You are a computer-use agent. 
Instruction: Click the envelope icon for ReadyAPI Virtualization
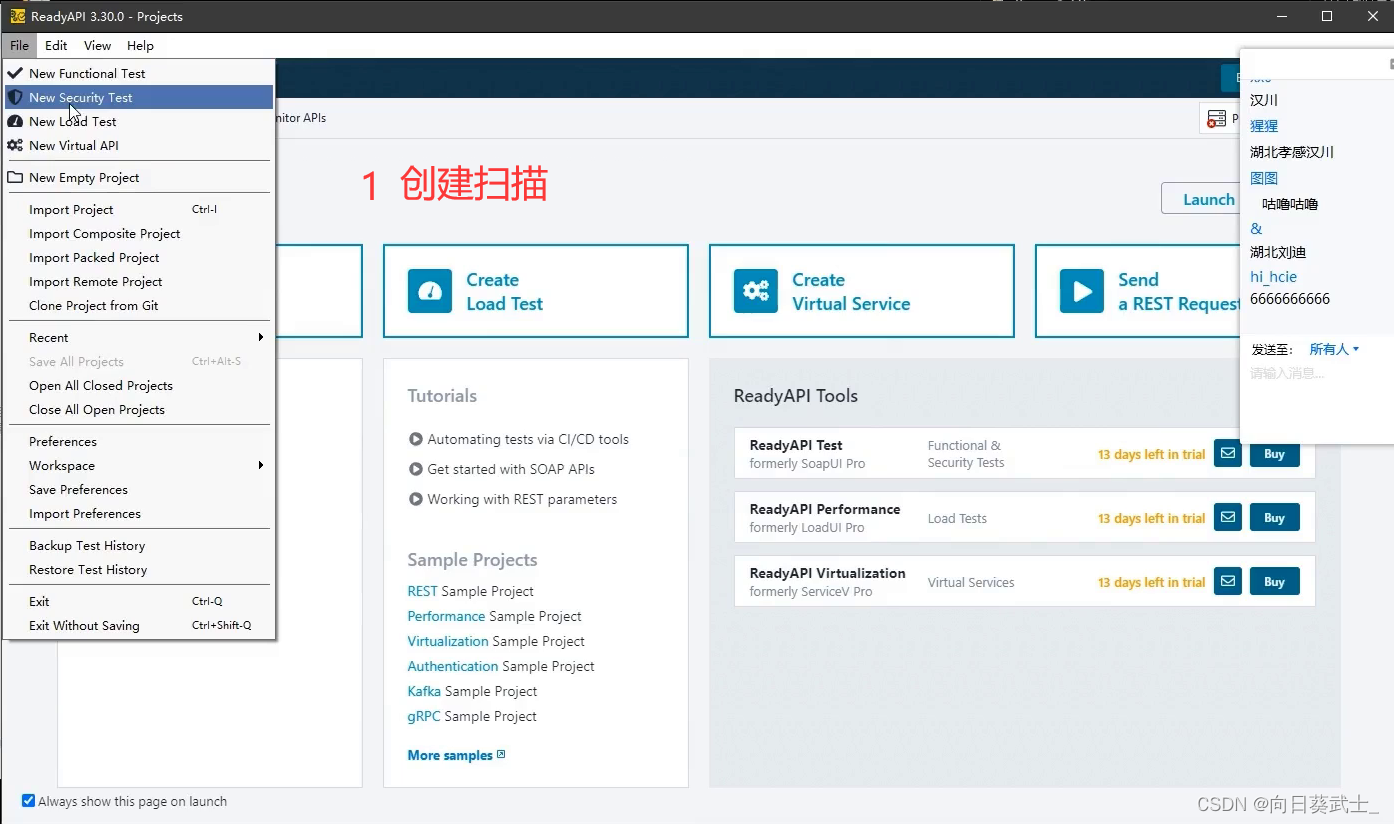coord(1228,581)
